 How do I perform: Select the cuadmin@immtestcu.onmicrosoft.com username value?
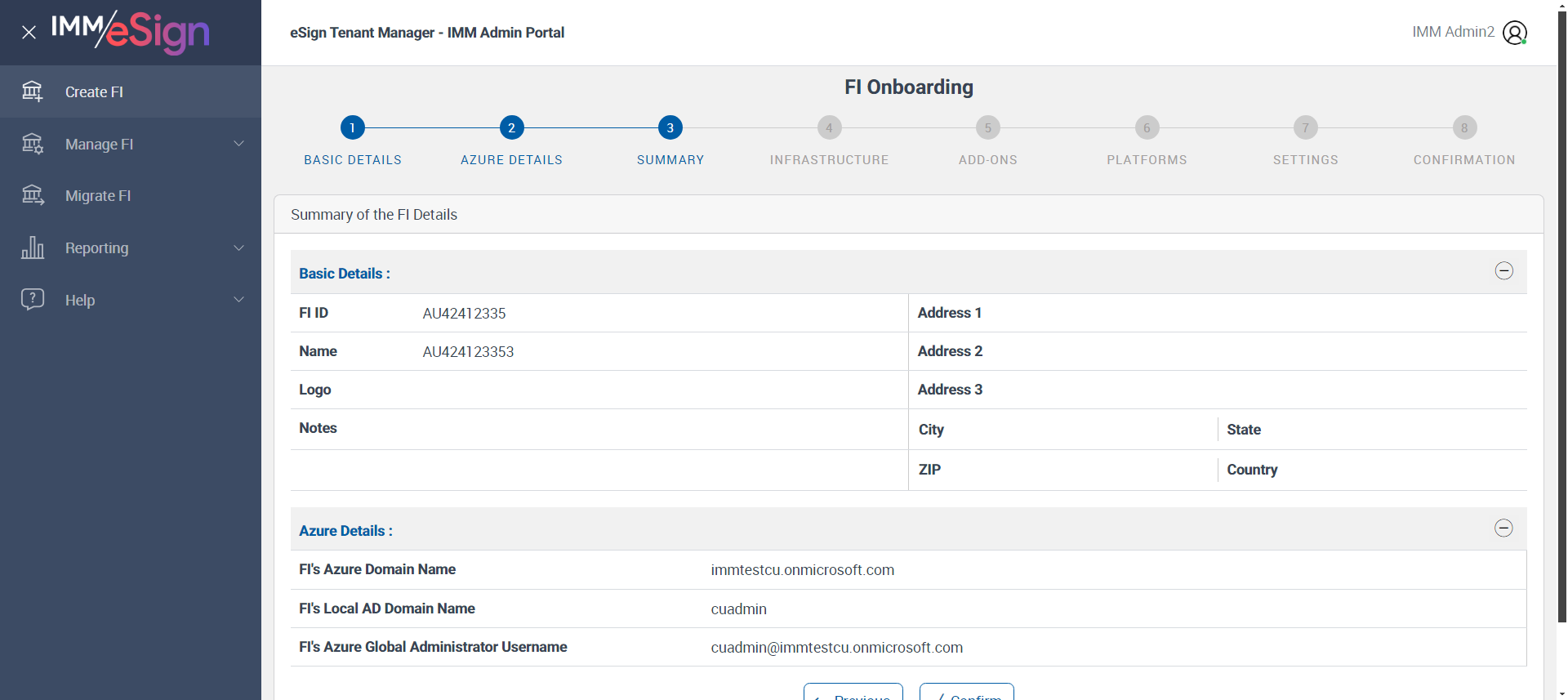(x=836, y=648)
